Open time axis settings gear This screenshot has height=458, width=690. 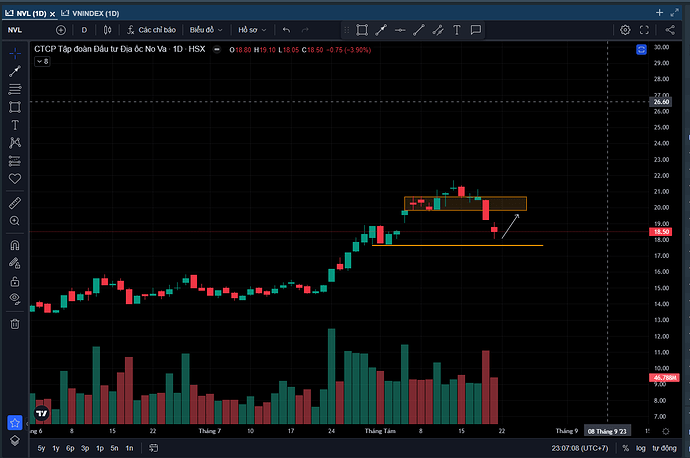pyautogui.click(x=665, y=431)
